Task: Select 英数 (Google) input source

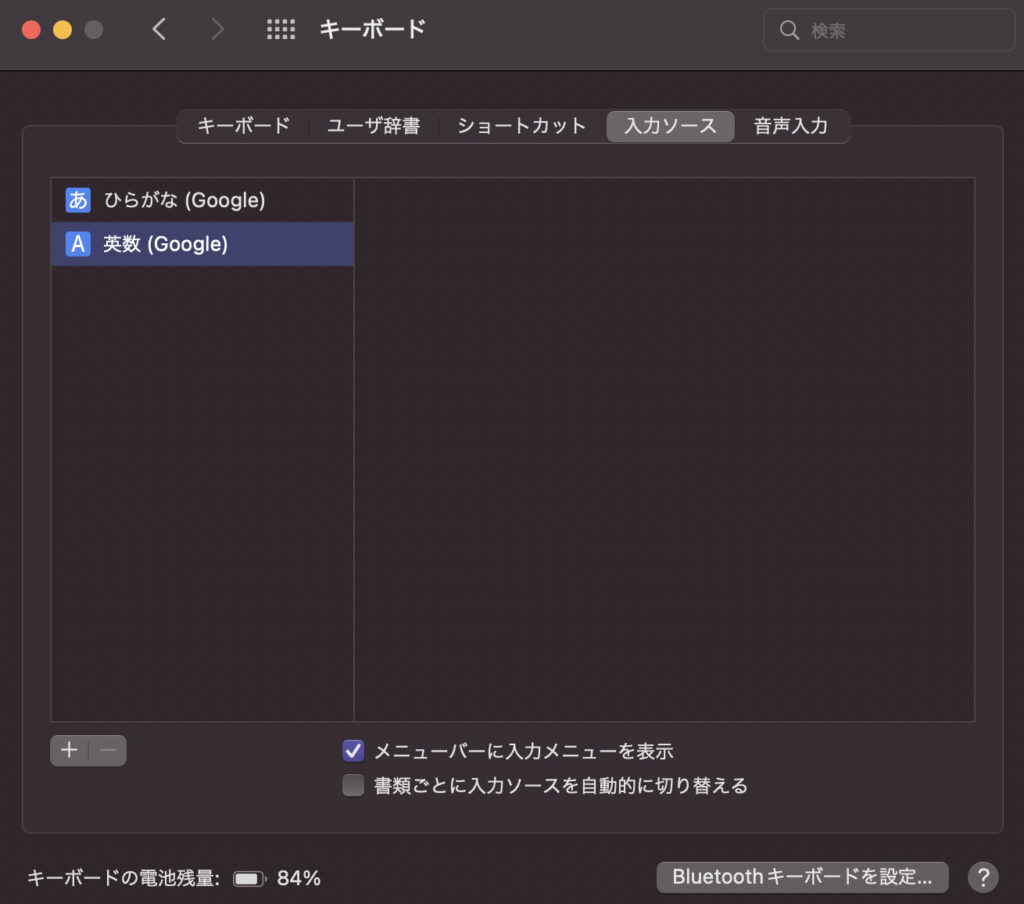Action: point(202,244)
